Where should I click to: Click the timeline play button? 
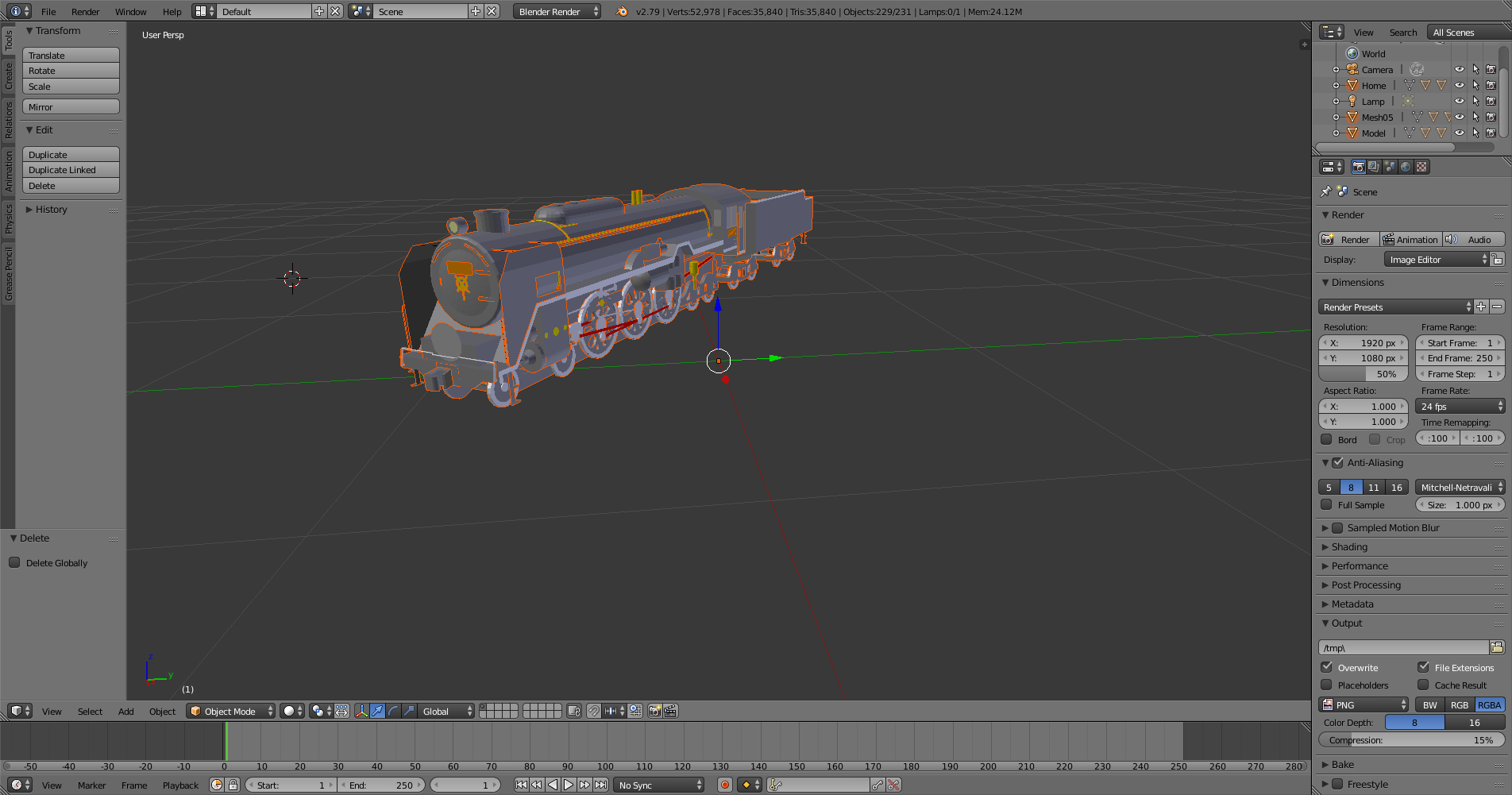coord(569,785)
